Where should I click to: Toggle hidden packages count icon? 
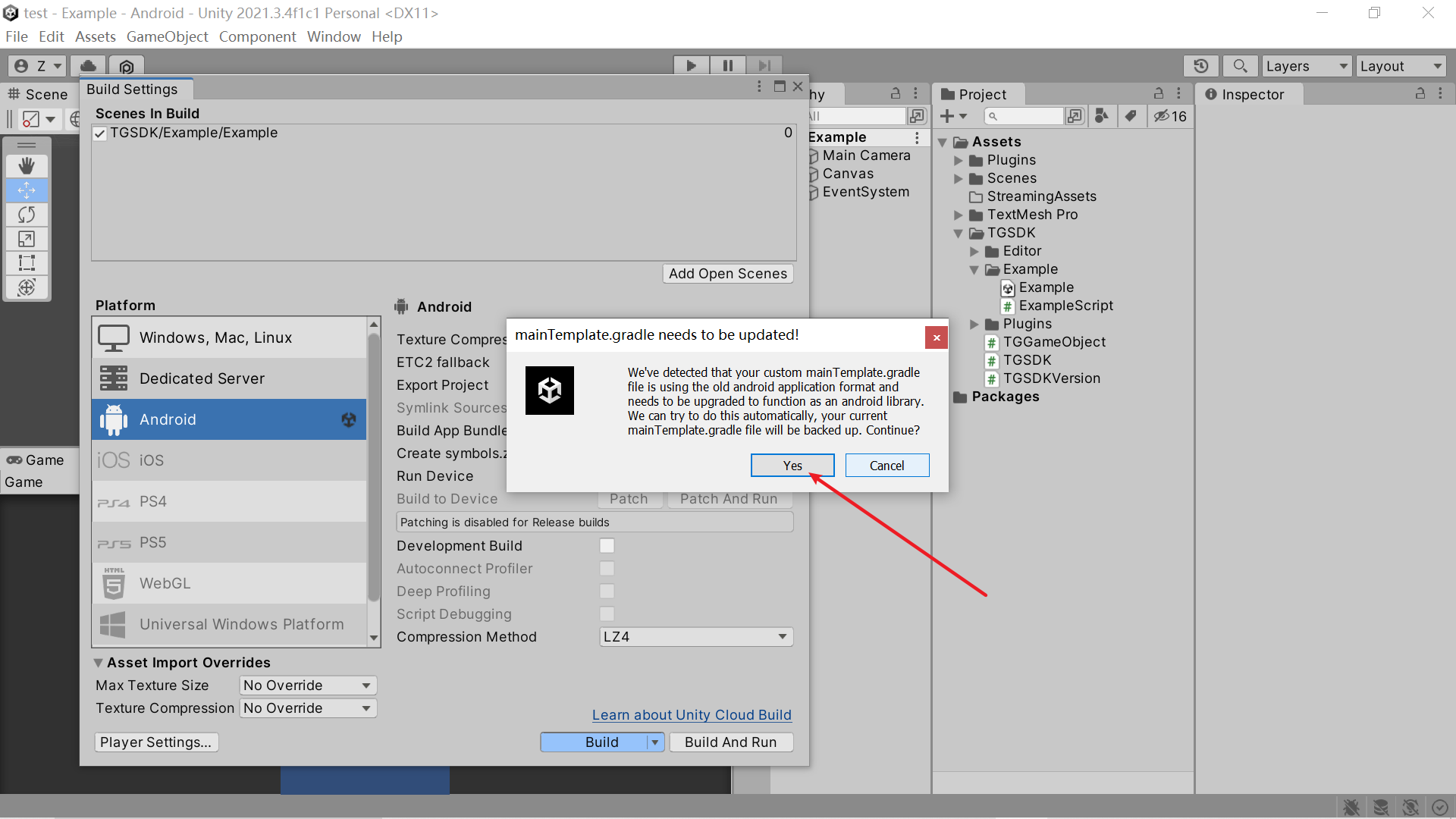(x=1170, y=116)
